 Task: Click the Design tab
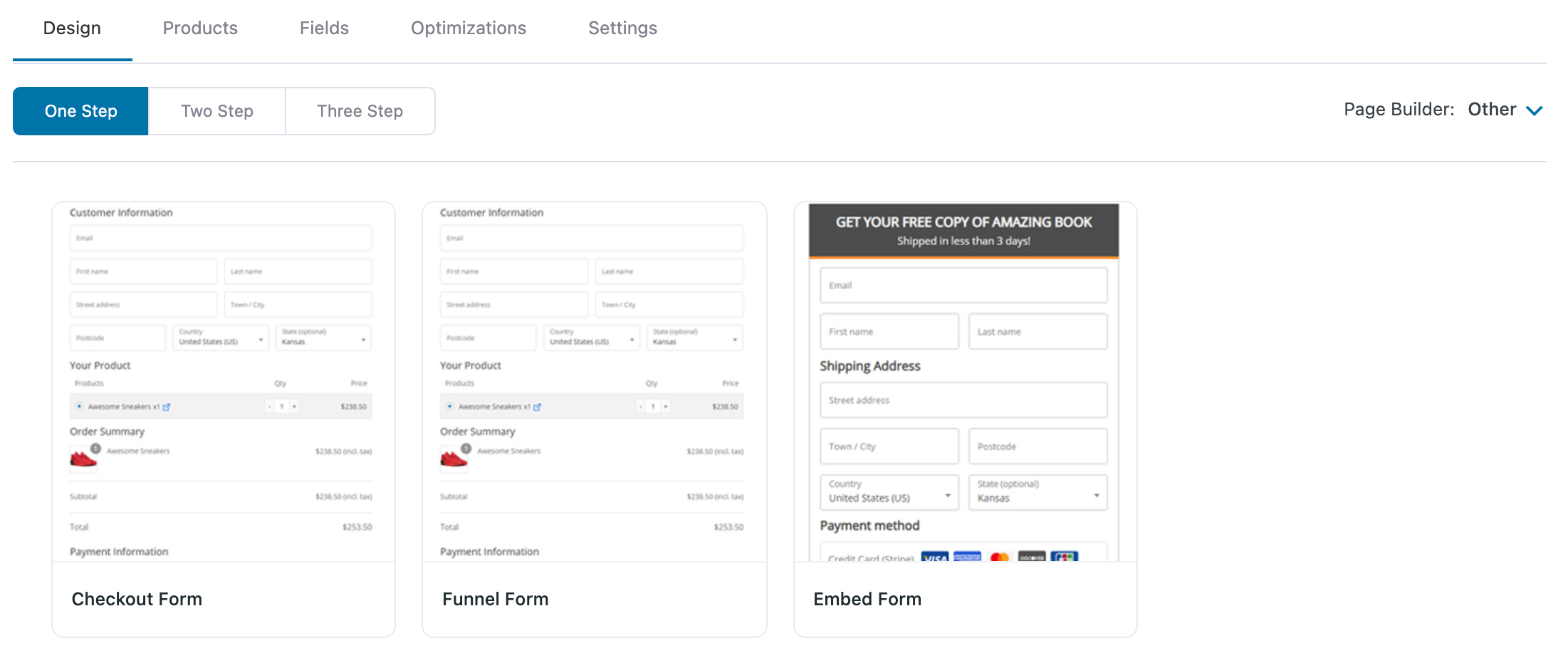[72, 28]
